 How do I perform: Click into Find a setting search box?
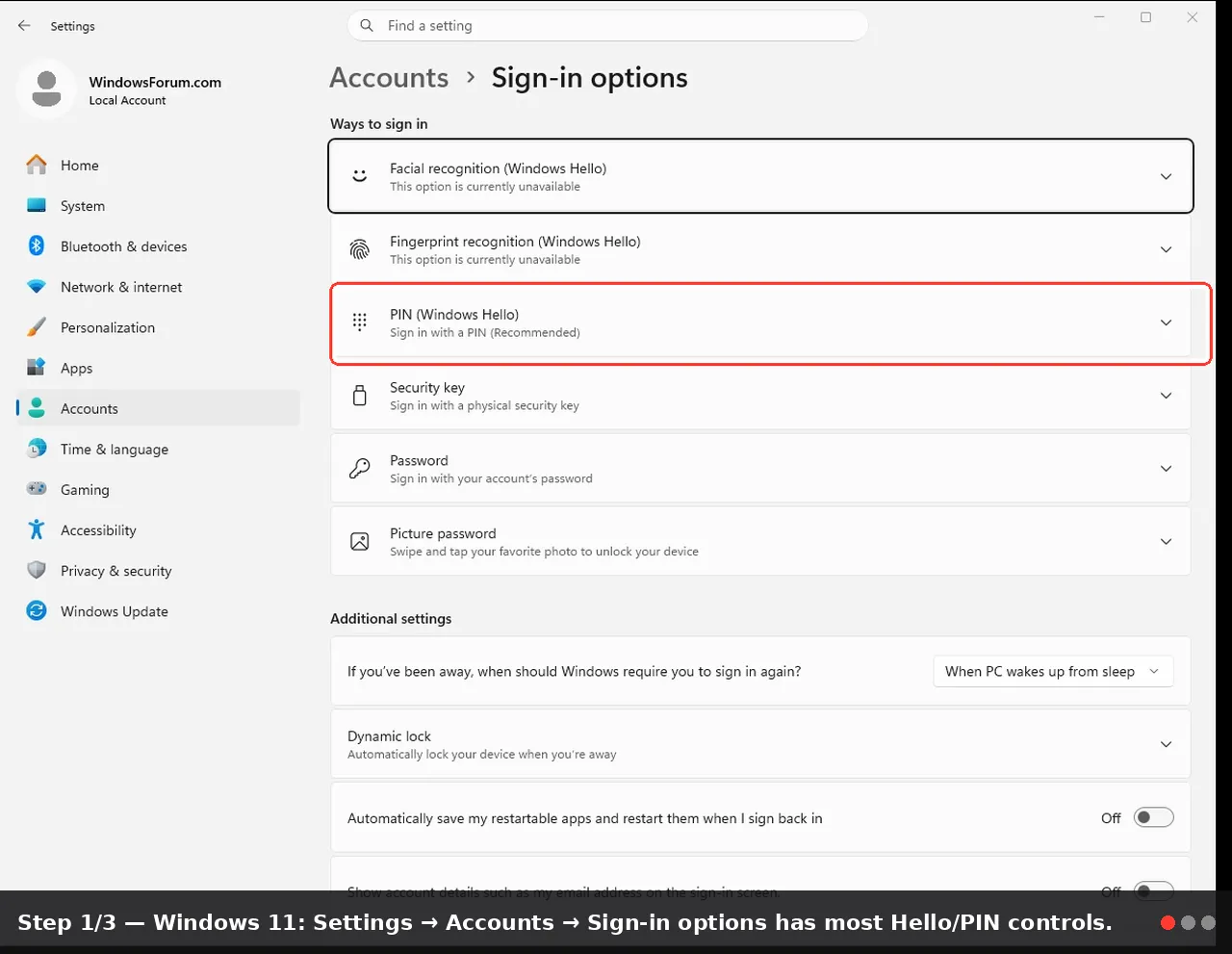click(607, 26)
